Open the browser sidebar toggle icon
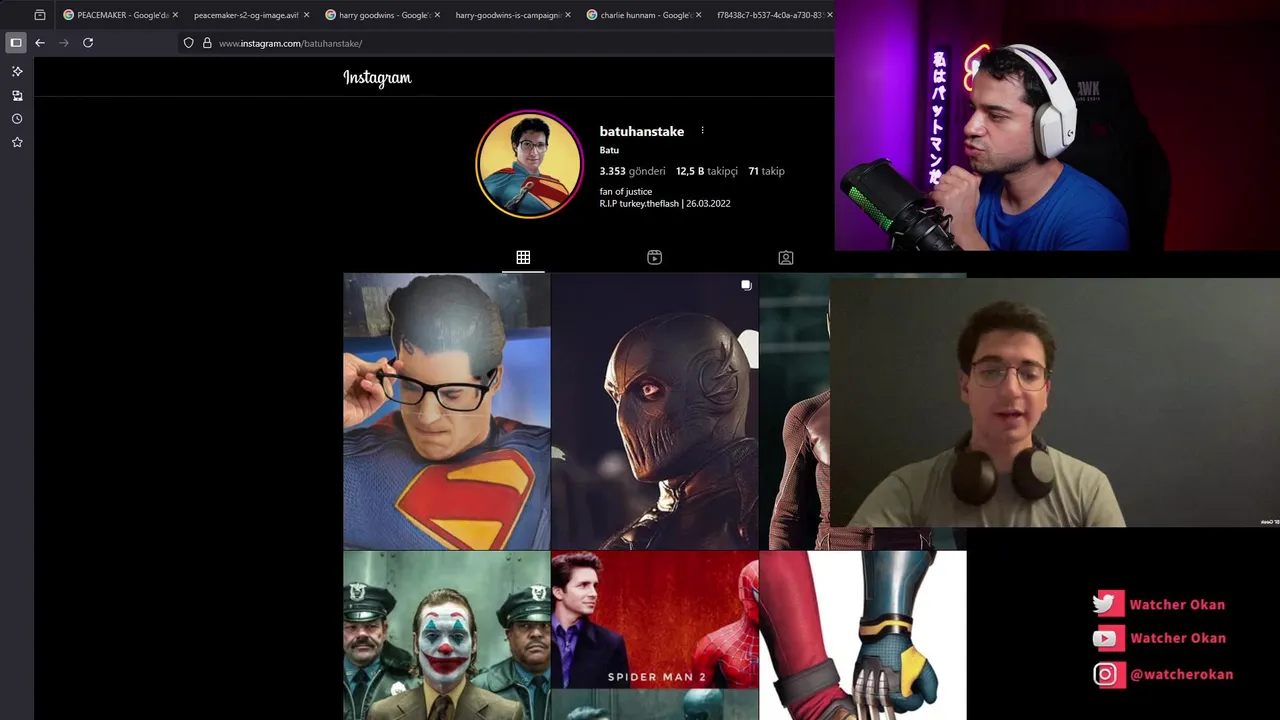Image resolution: width=1280 pixels, height=720 pixels. pos(16,43)
